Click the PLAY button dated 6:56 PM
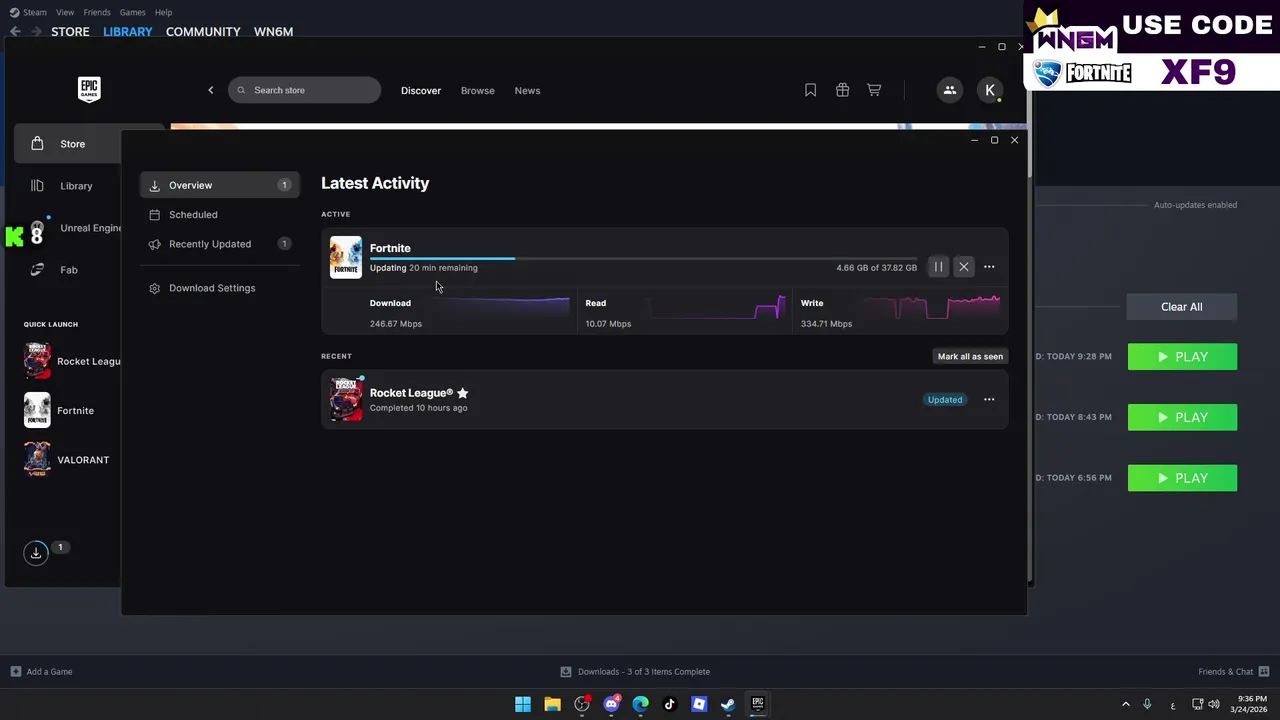Viewport: 1280px width, 720px height. click(x=1182, y=478)
